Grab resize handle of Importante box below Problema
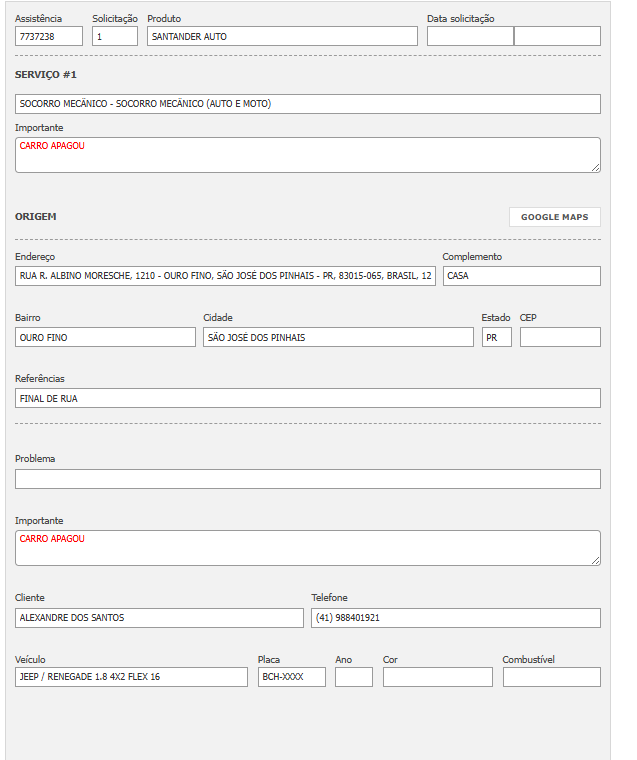 [x=596, y=561]
